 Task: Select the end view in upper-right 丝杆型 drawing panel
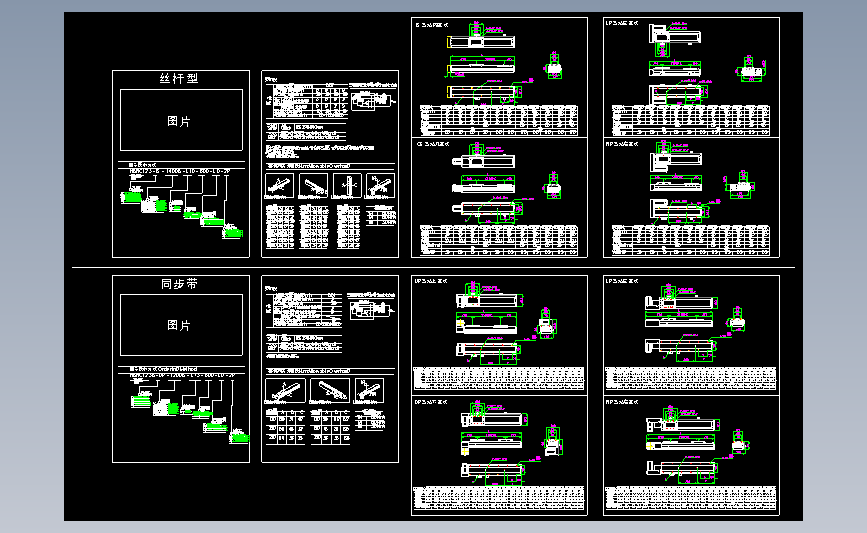point(751,69)
